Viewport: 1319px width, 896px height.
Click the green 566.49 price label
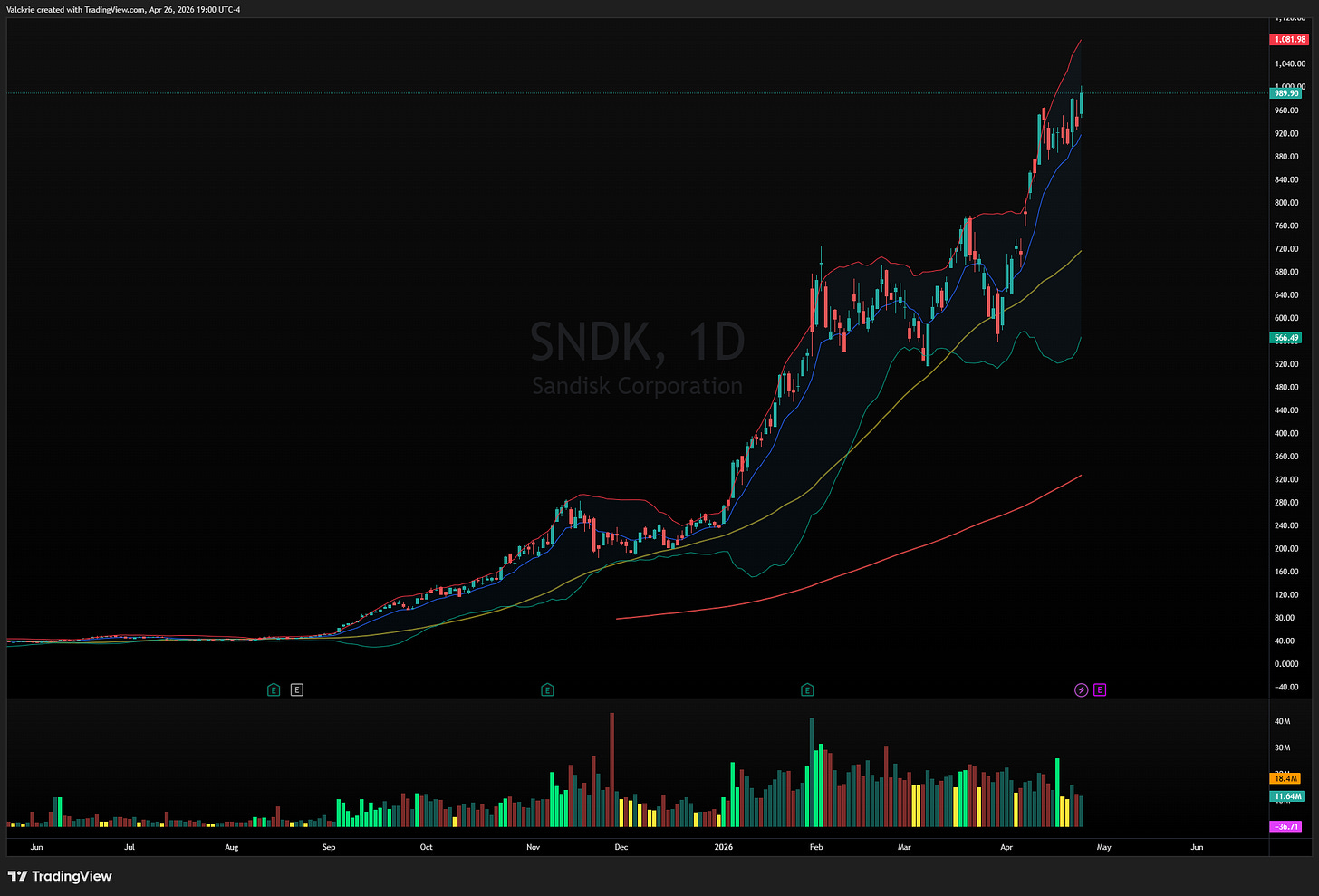coord(1286,338)
